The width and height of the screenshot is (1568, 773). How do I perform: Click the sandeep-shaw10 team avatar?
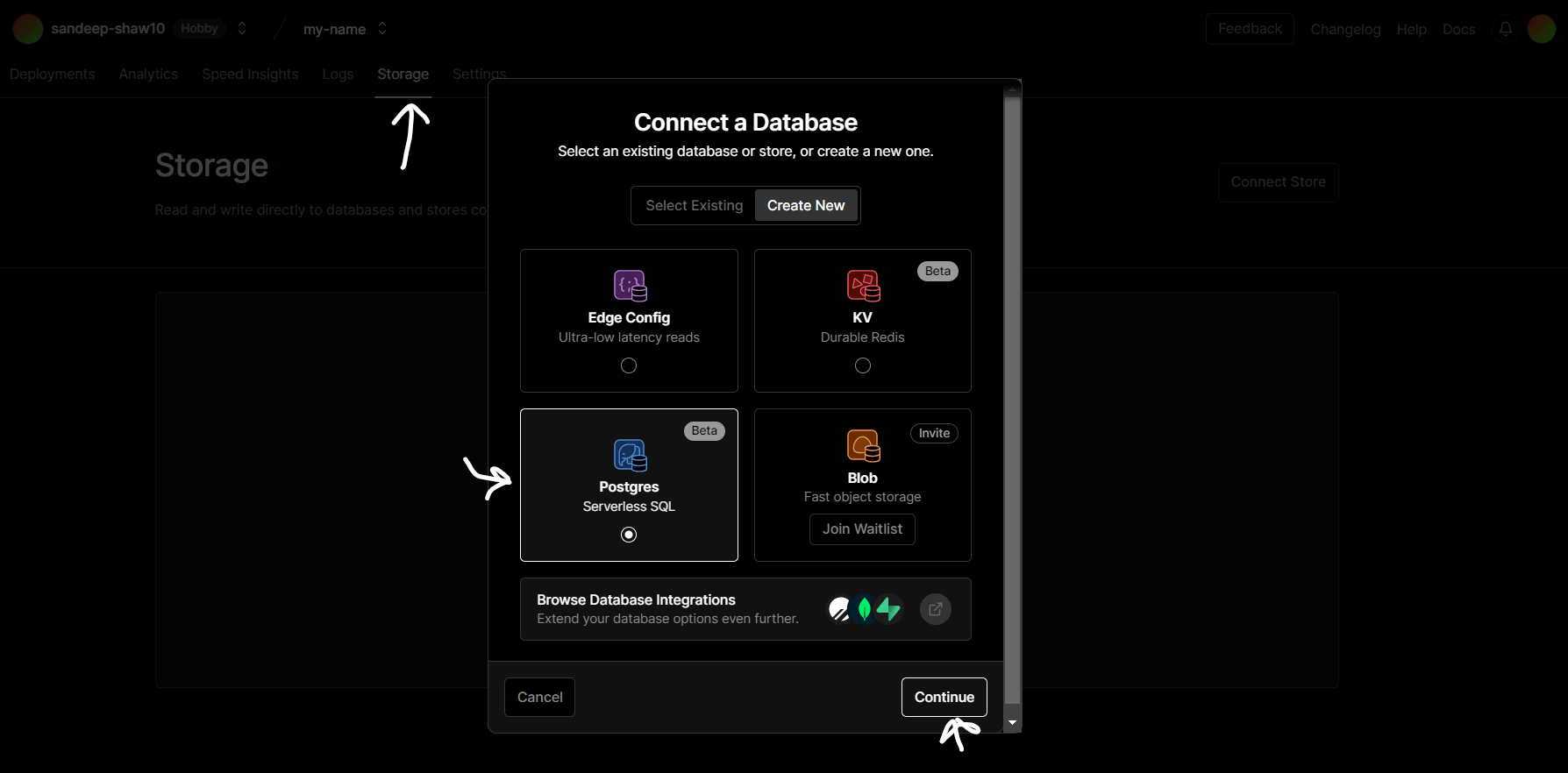[x=28, y=29]
